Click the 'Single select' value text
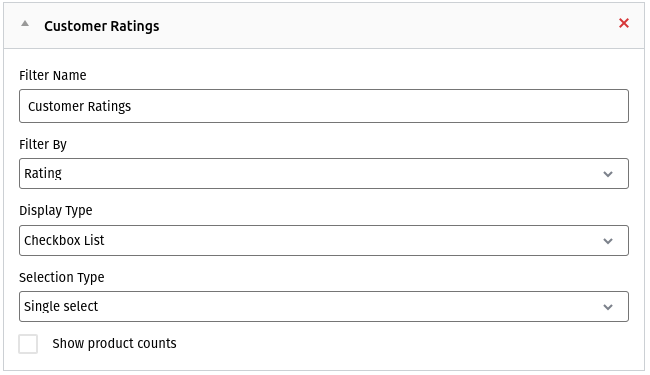650x375 pixels. pos(61,306)
